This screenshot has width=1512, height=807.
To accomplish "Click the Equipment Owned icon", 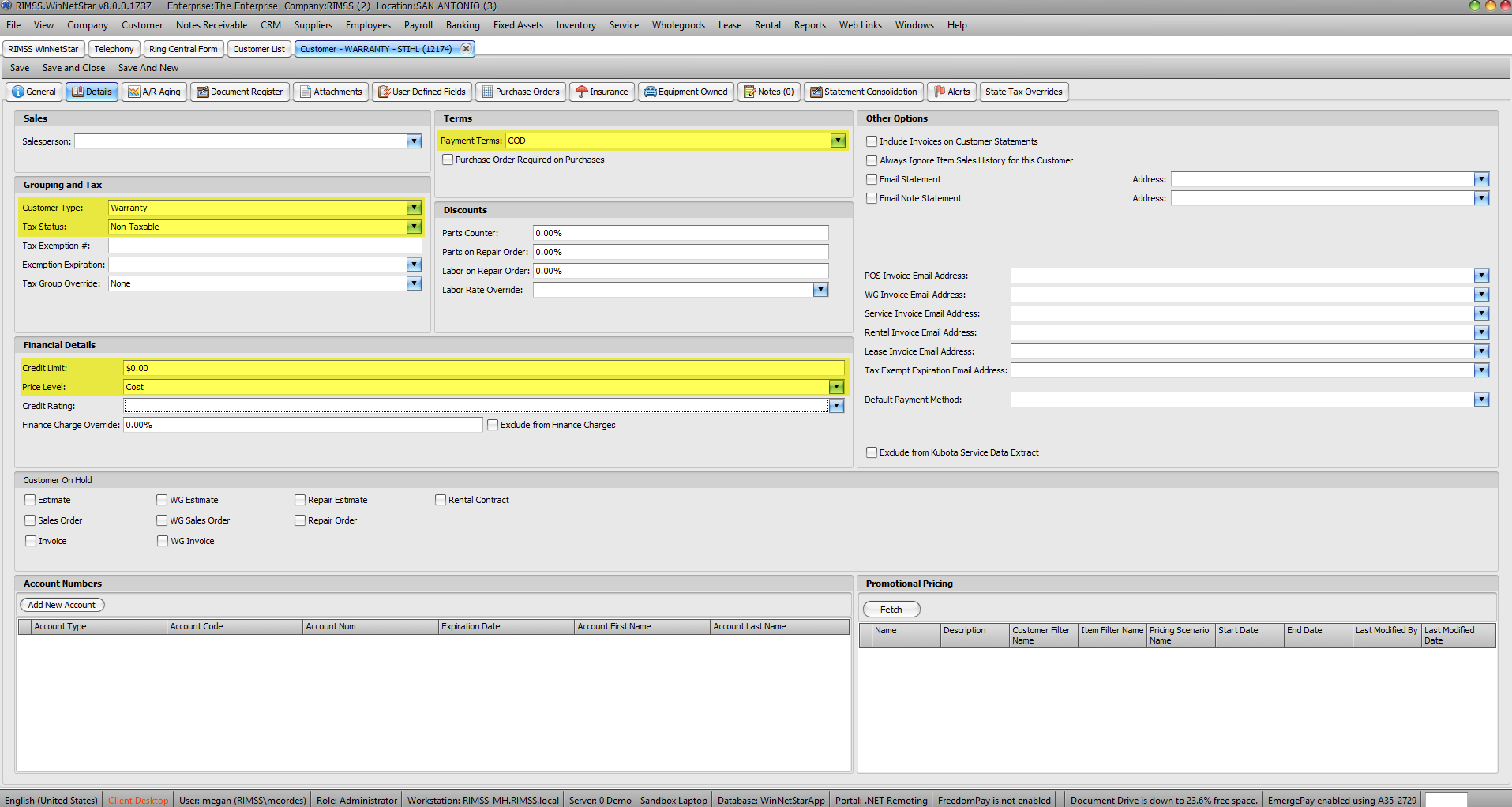I will (651, 92).
